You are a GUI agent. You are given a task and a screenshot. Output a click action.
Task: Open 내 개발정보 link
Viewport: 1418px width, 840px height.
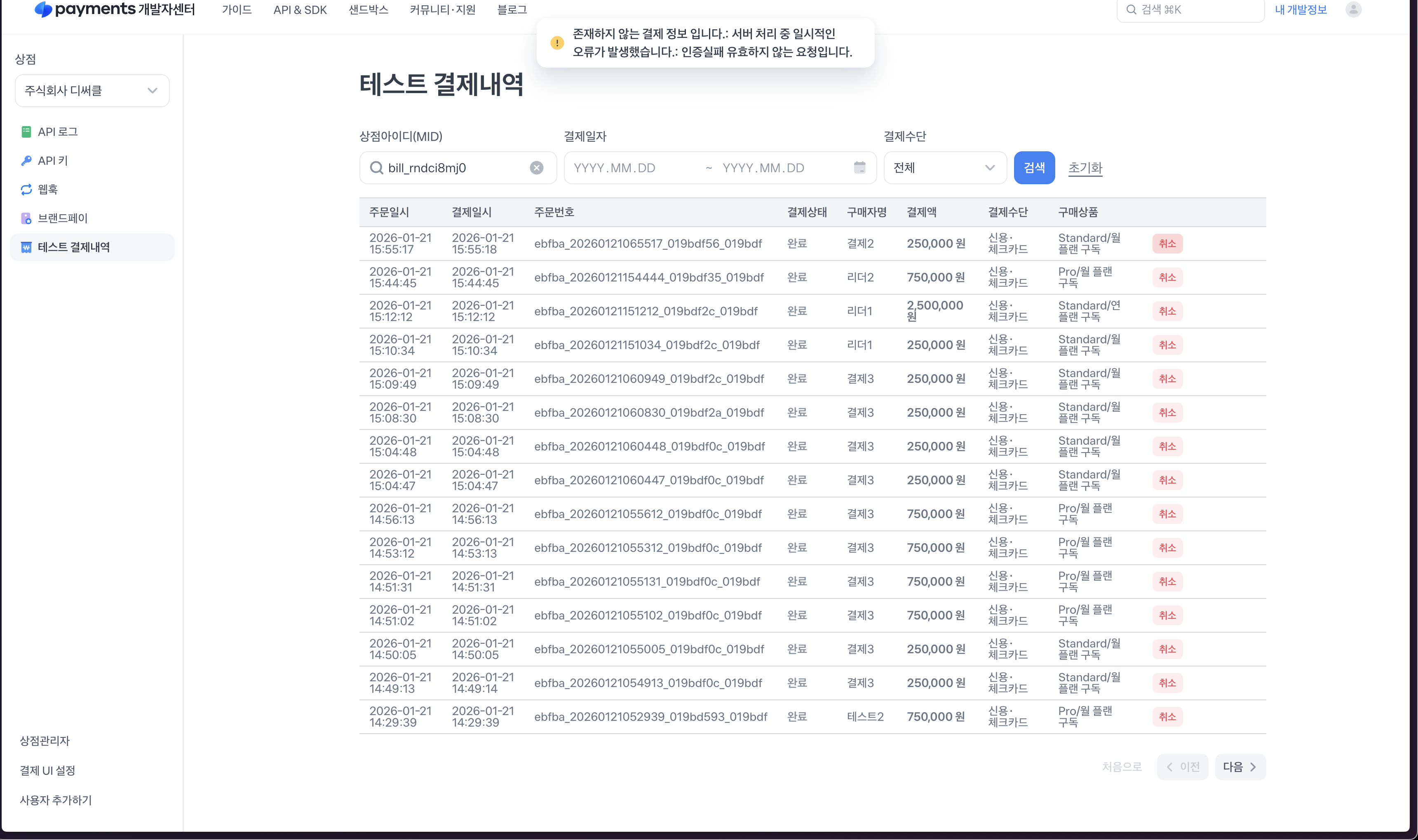[1300, 9]
